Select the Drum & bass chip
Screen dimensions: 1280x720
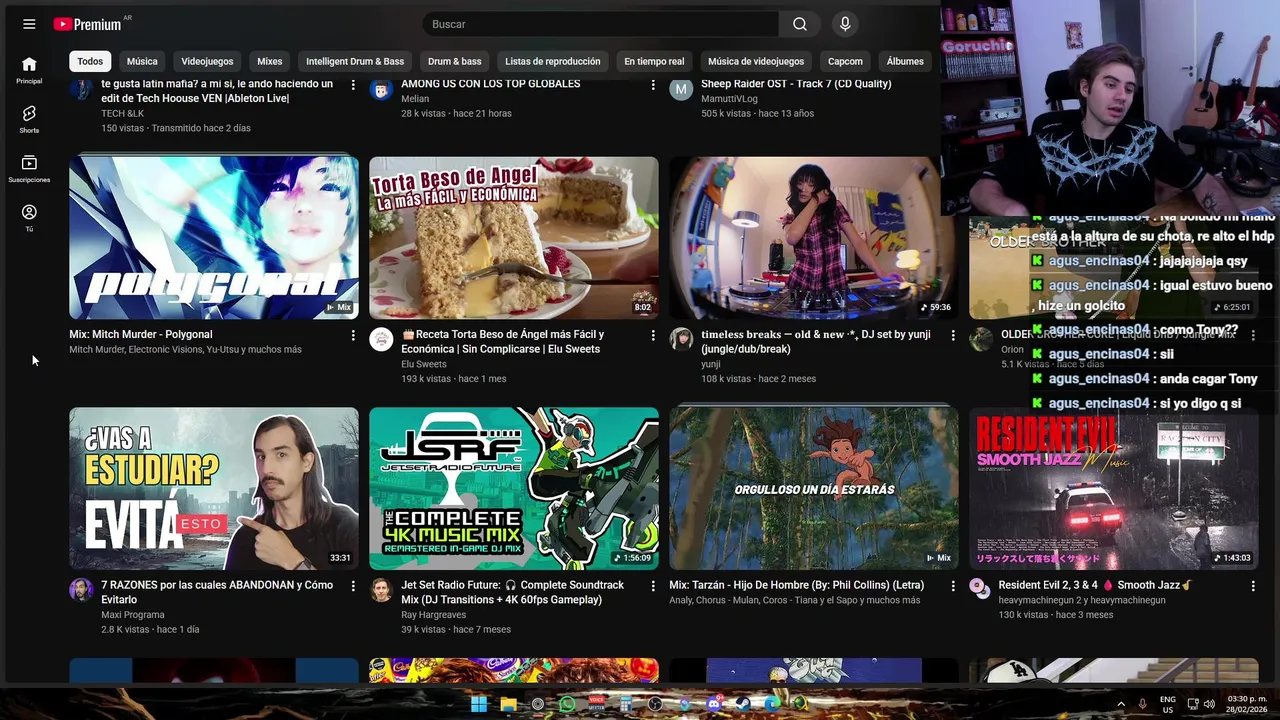point(454,61)
